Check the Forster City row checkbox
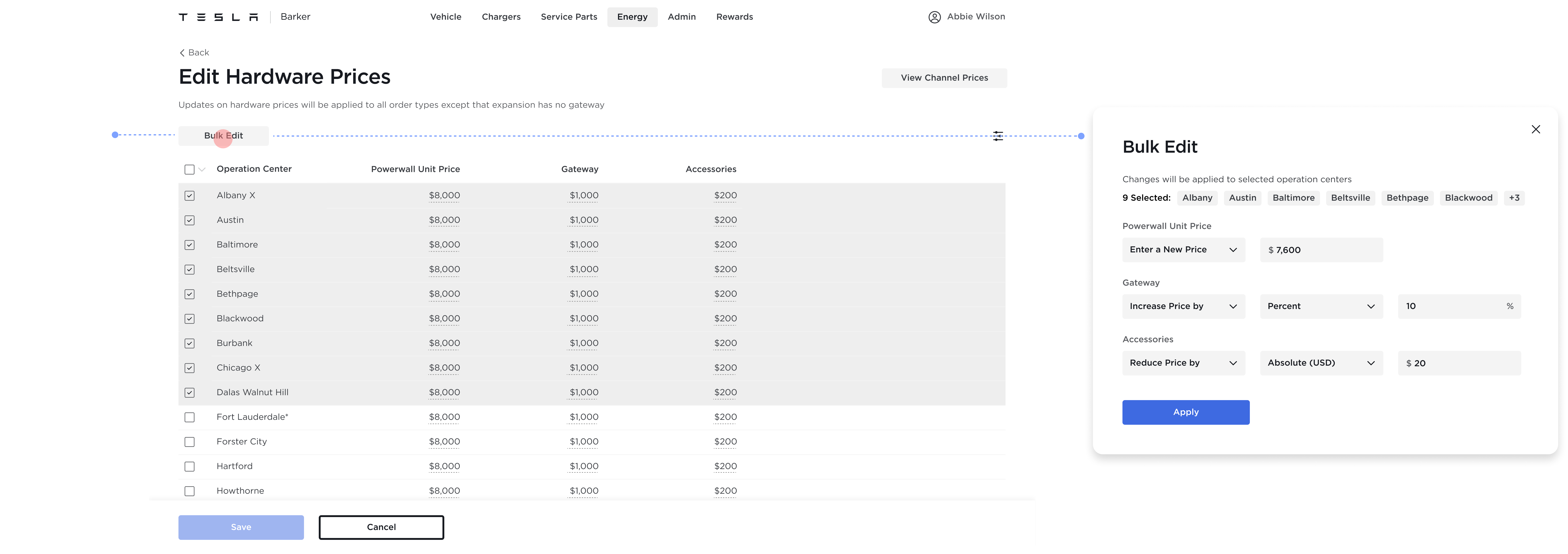This screenshot has width=1568, height=554. click(189, 442)
